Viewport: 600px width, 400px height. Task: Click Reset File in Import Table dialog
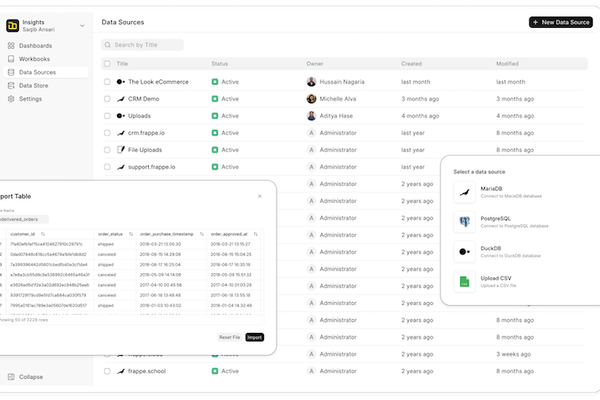click(x=230, y=337)
